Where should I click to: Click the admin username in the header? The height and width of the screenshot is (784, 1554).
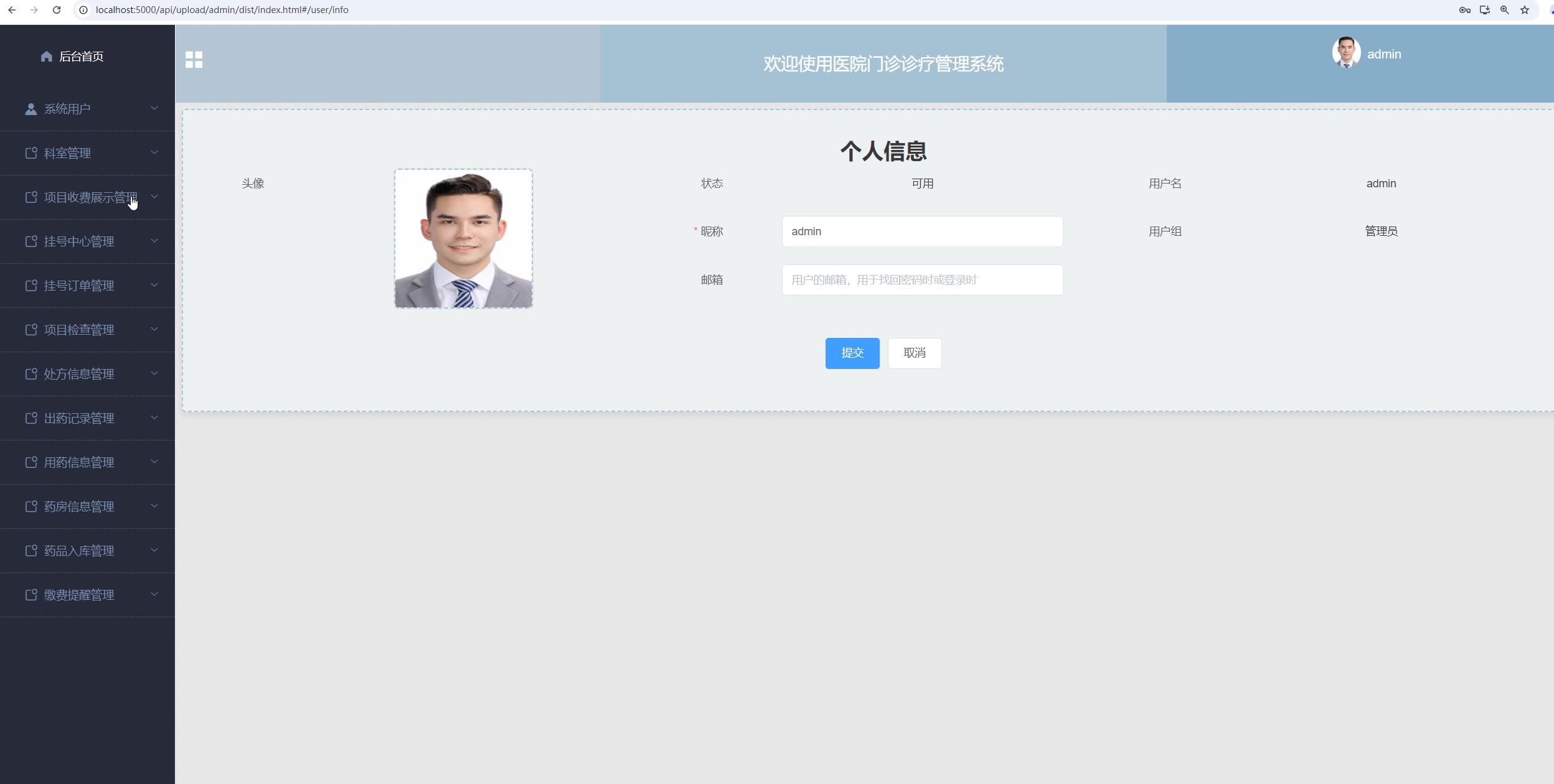[1384, 54]
